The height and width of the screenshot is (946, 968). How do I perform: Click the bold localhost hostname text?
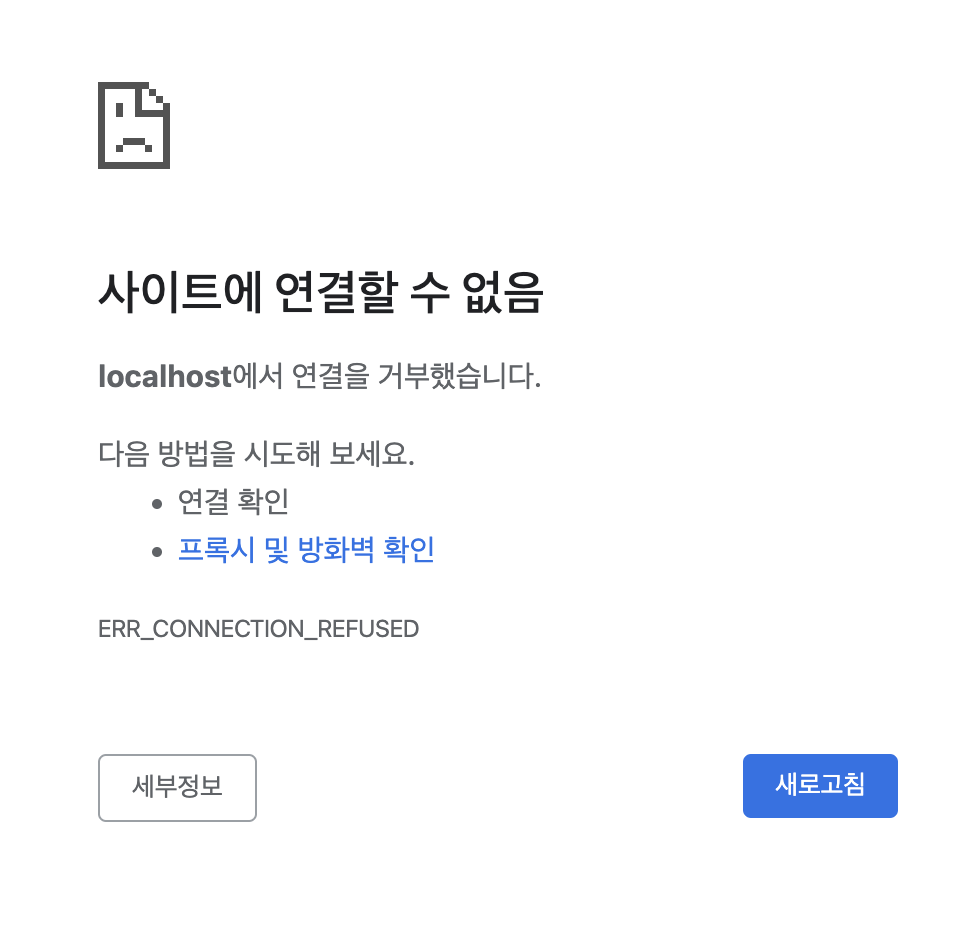pyautogui.click(x=165, y=376)
